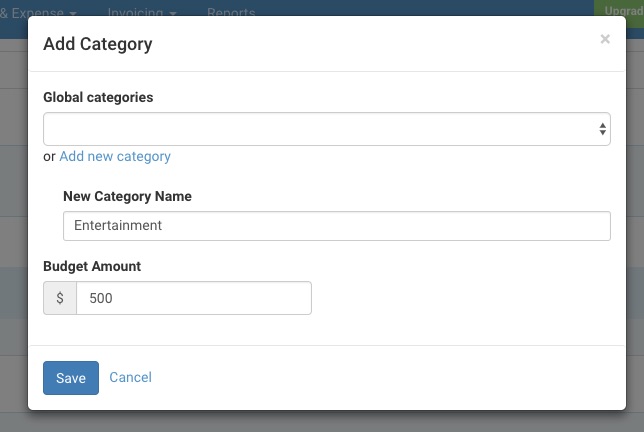The width and height of the screenshot is (644, 432).
Task: Click the Add Category dialog title
Action: coord(98,44)
